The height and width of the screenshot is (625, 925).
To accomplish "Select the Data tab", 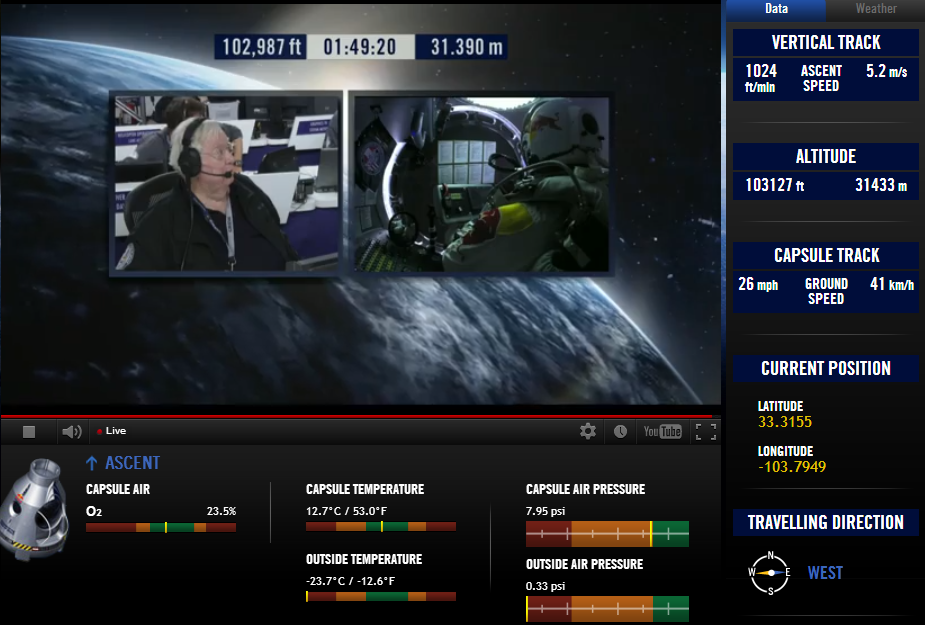I will [x=776, y=9].
